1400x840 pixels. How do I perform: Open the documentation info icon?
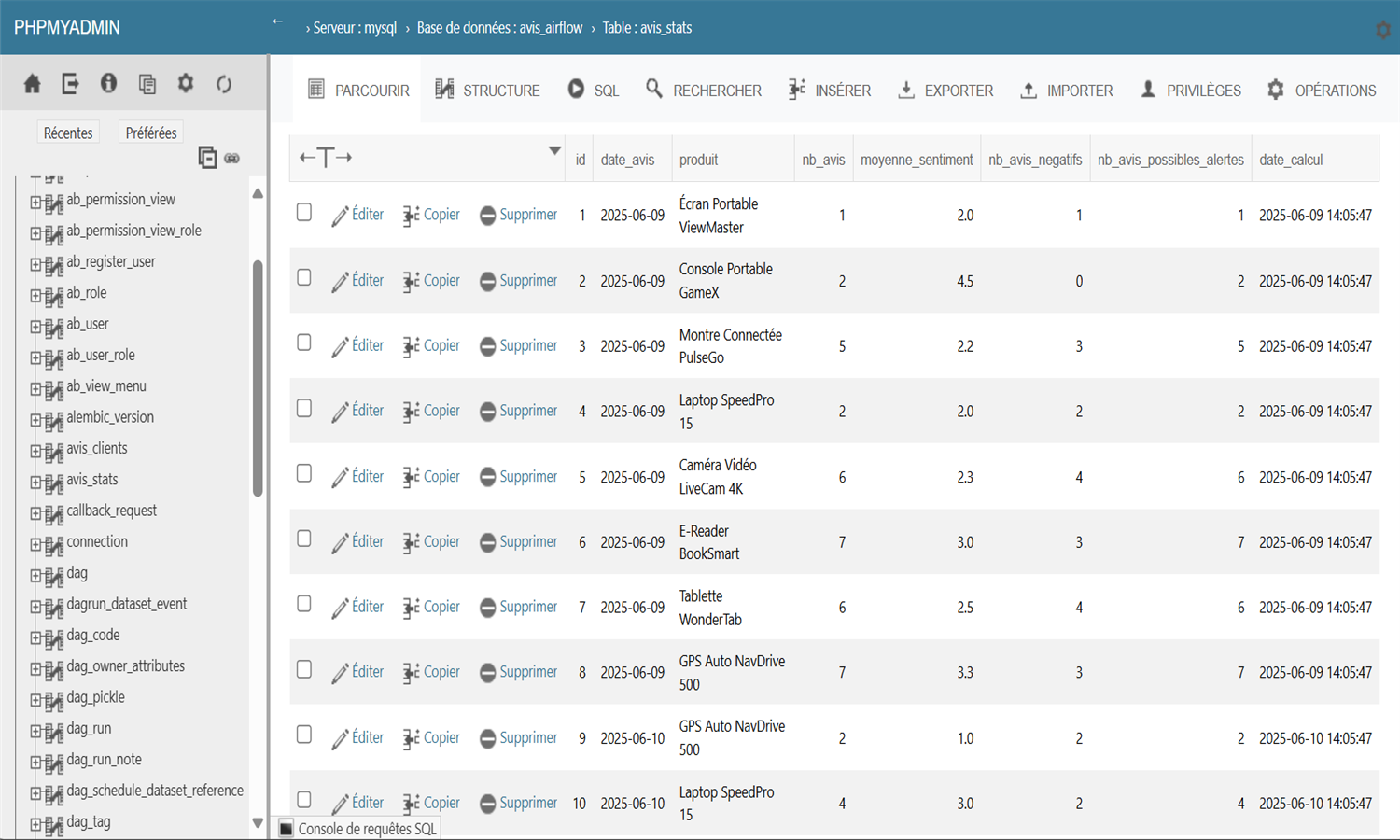coord(108,84)
